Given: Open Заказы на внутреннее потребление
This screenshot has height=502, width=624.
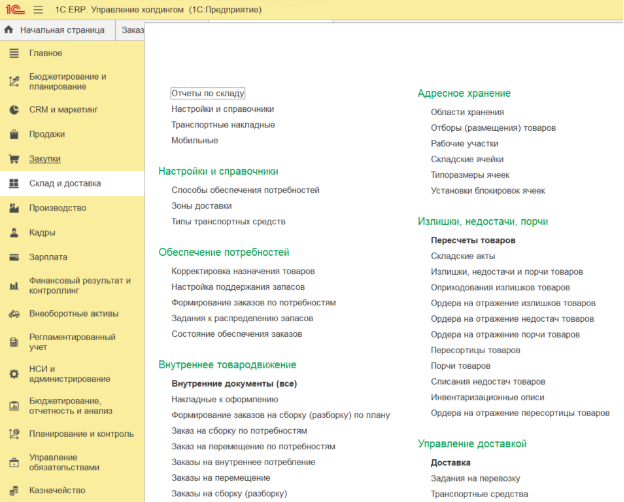Looking at the screenshot, I should coord(243,462).
